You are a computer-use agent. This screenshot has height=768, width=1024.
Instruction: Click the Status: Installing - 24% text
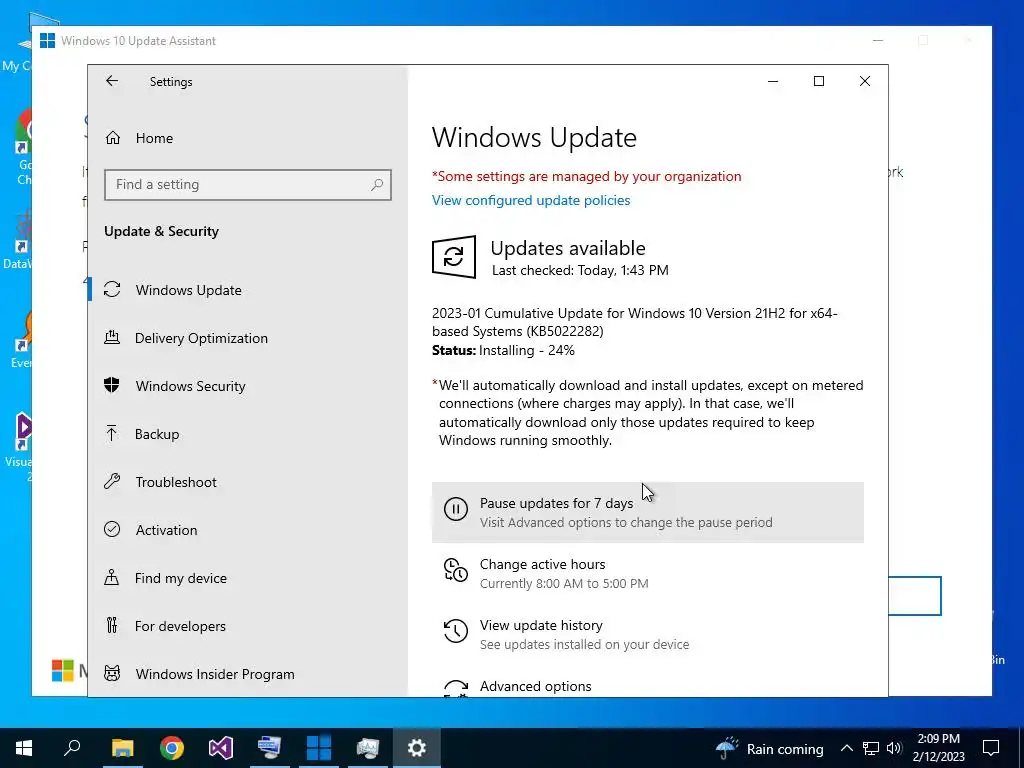[504, 351]
